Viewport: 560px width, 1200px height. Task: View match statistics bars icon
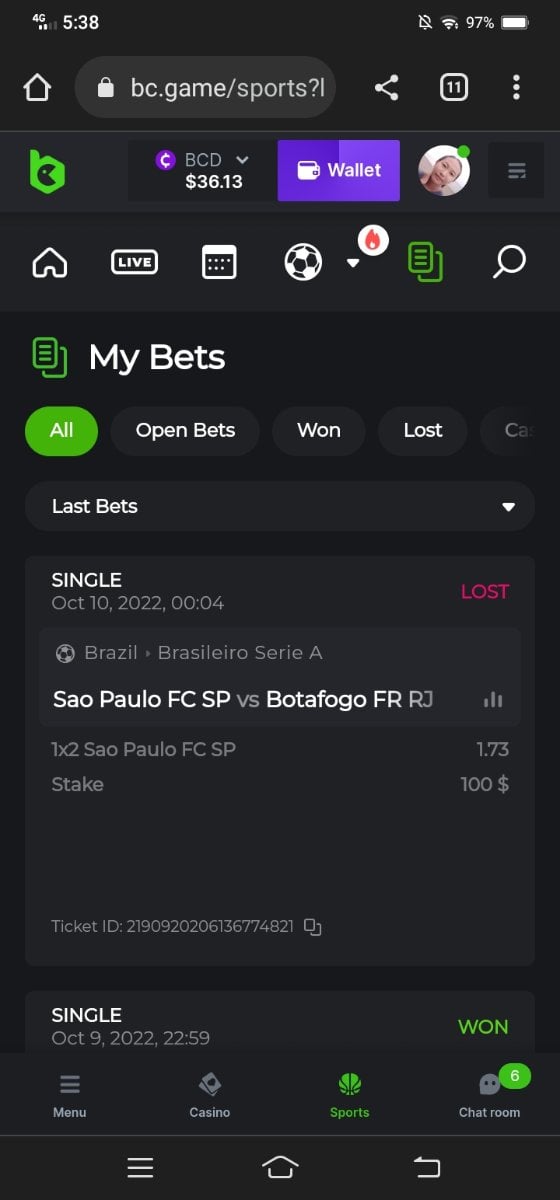493,700
